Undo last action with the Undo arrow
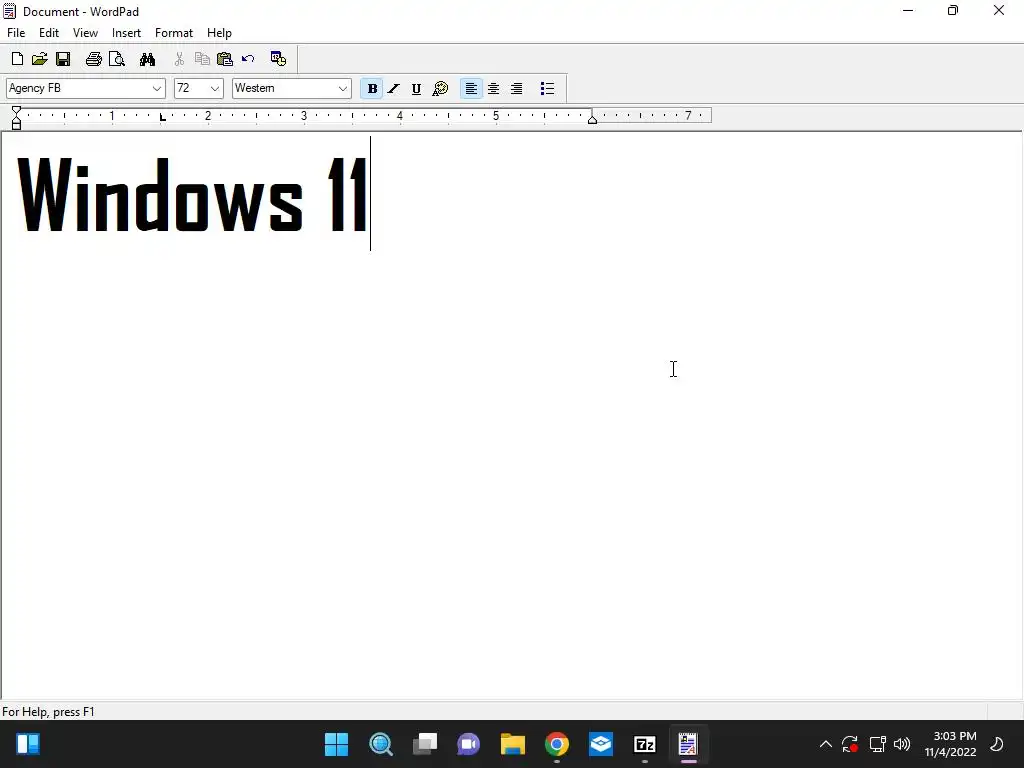 coord(248,59)
